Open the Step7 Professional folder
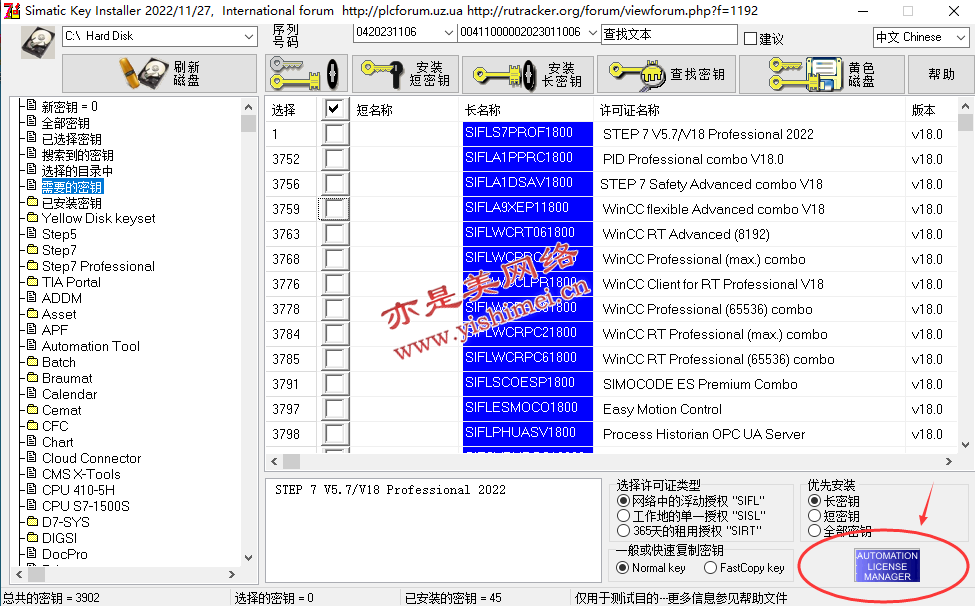Viewport: 975px width, 606px height. (98, 266)
